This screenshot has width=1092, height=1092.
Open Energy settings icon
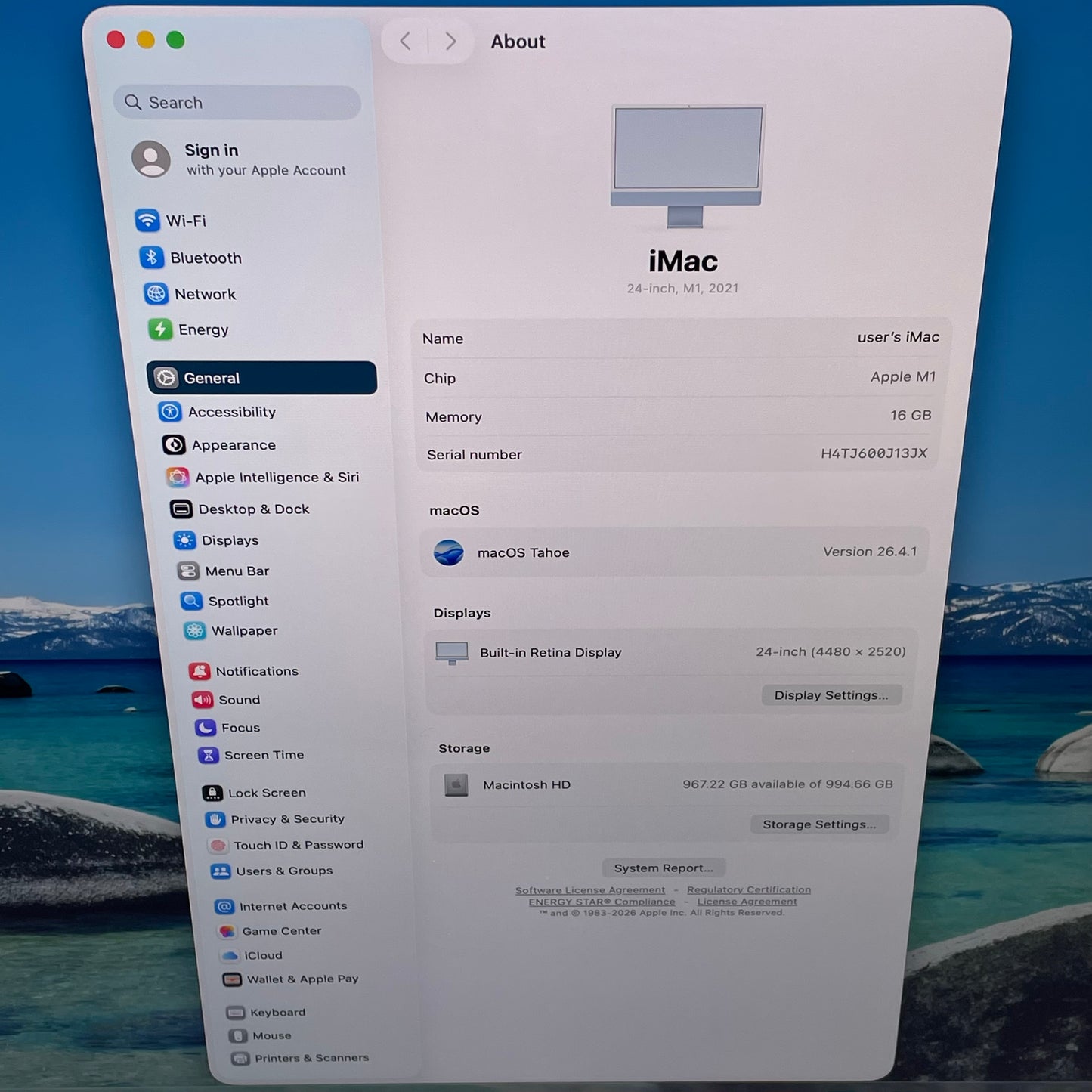(159, 329)
